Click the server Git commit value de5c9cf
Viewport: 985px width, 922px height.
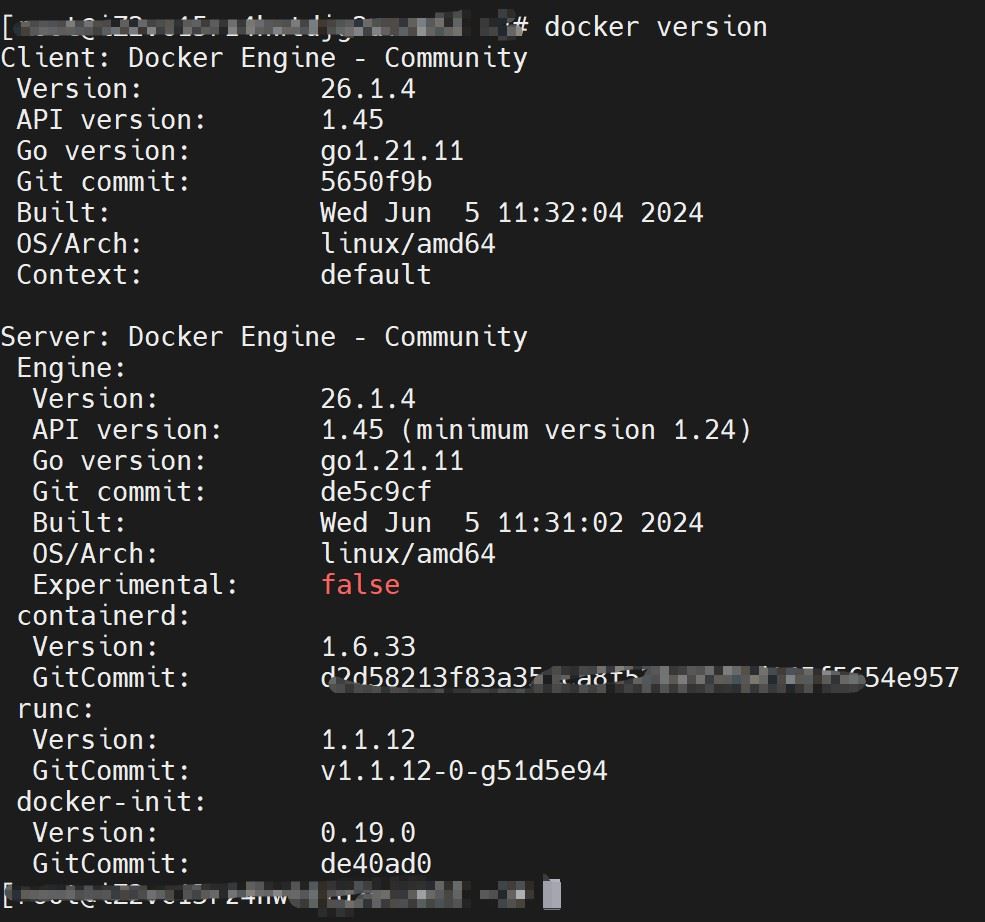coord(376,492)
